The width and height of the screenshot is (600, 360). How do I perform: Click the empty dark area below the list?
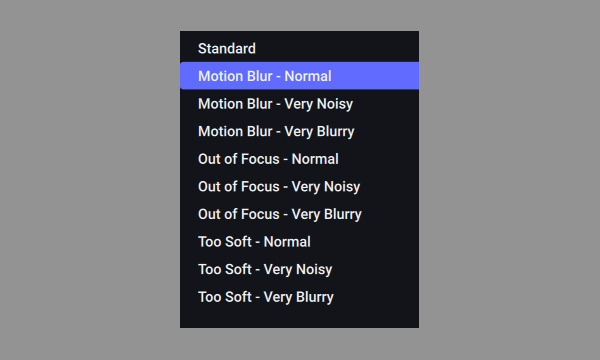coord(299,319)
